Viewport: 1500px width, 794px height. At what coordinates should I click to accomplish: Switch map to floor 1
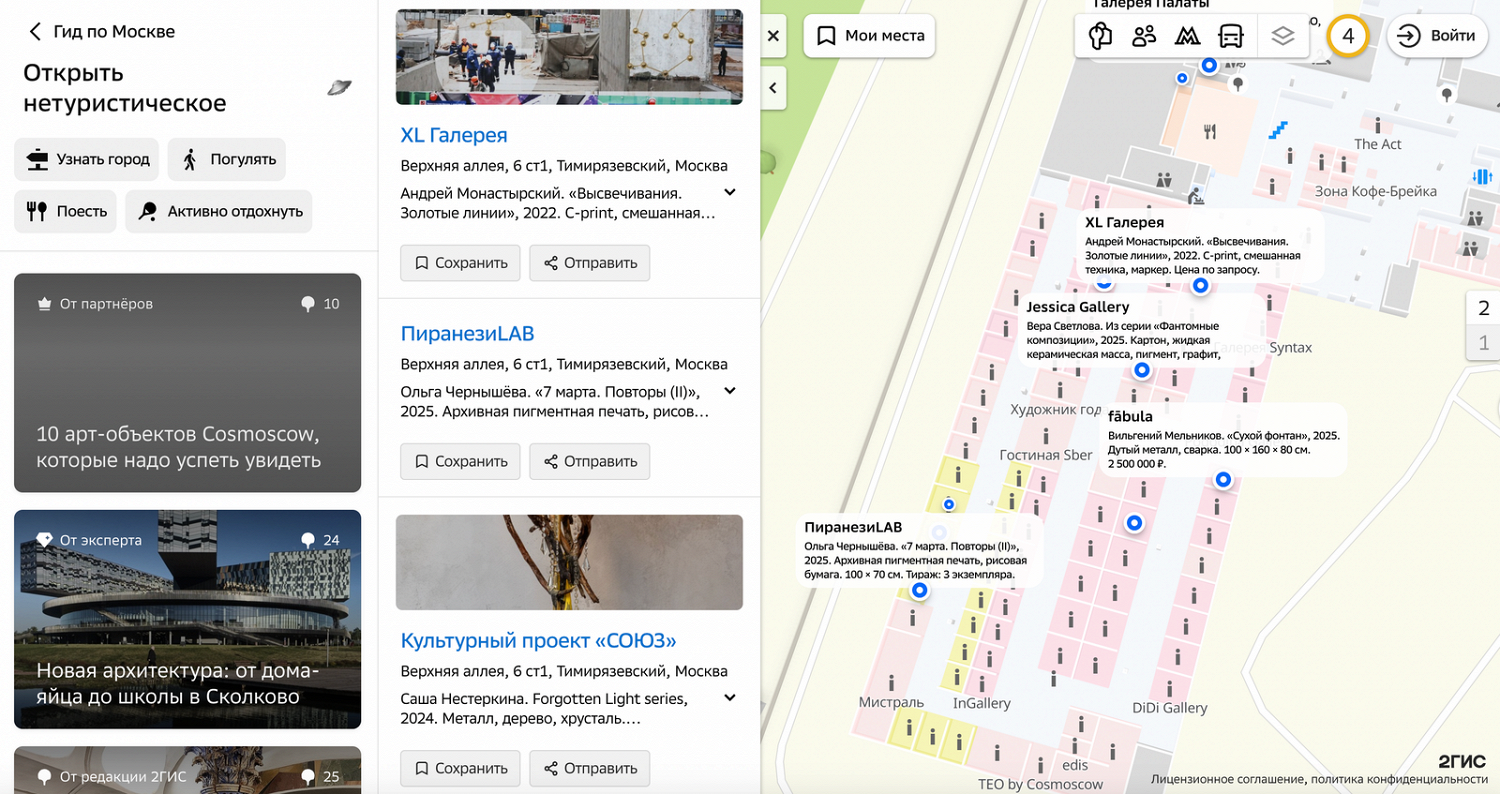(1483, 343)
